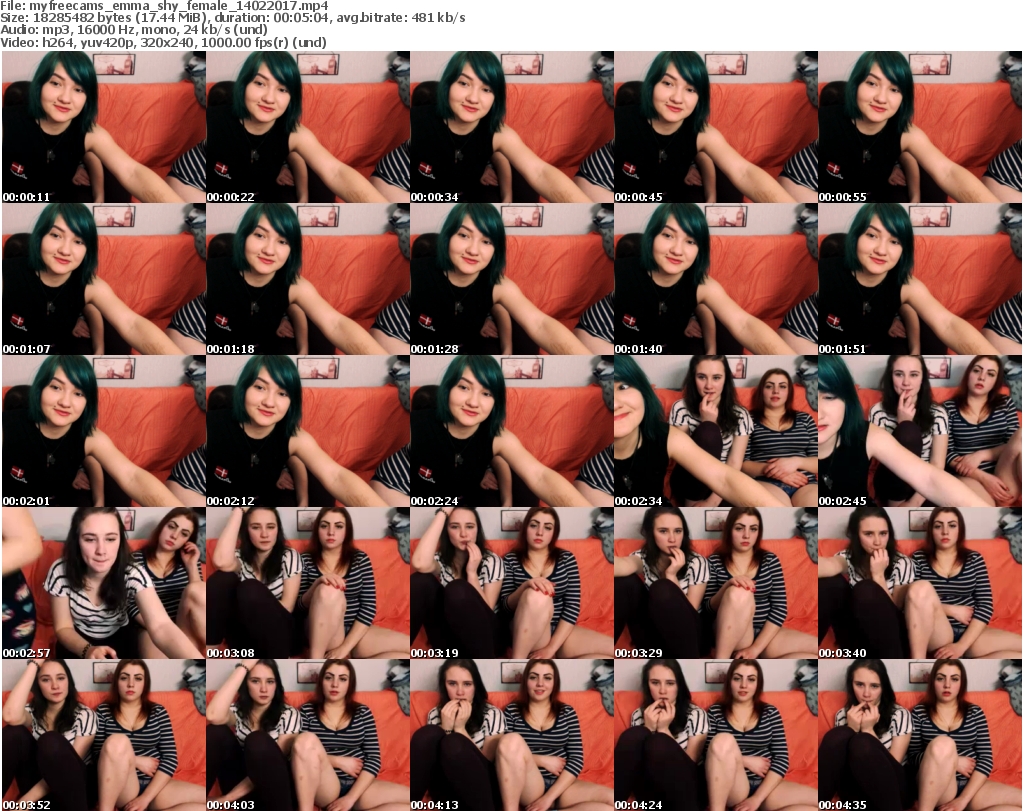Click the thumbnail stamped 00:04:13

(x=512, y=735)
